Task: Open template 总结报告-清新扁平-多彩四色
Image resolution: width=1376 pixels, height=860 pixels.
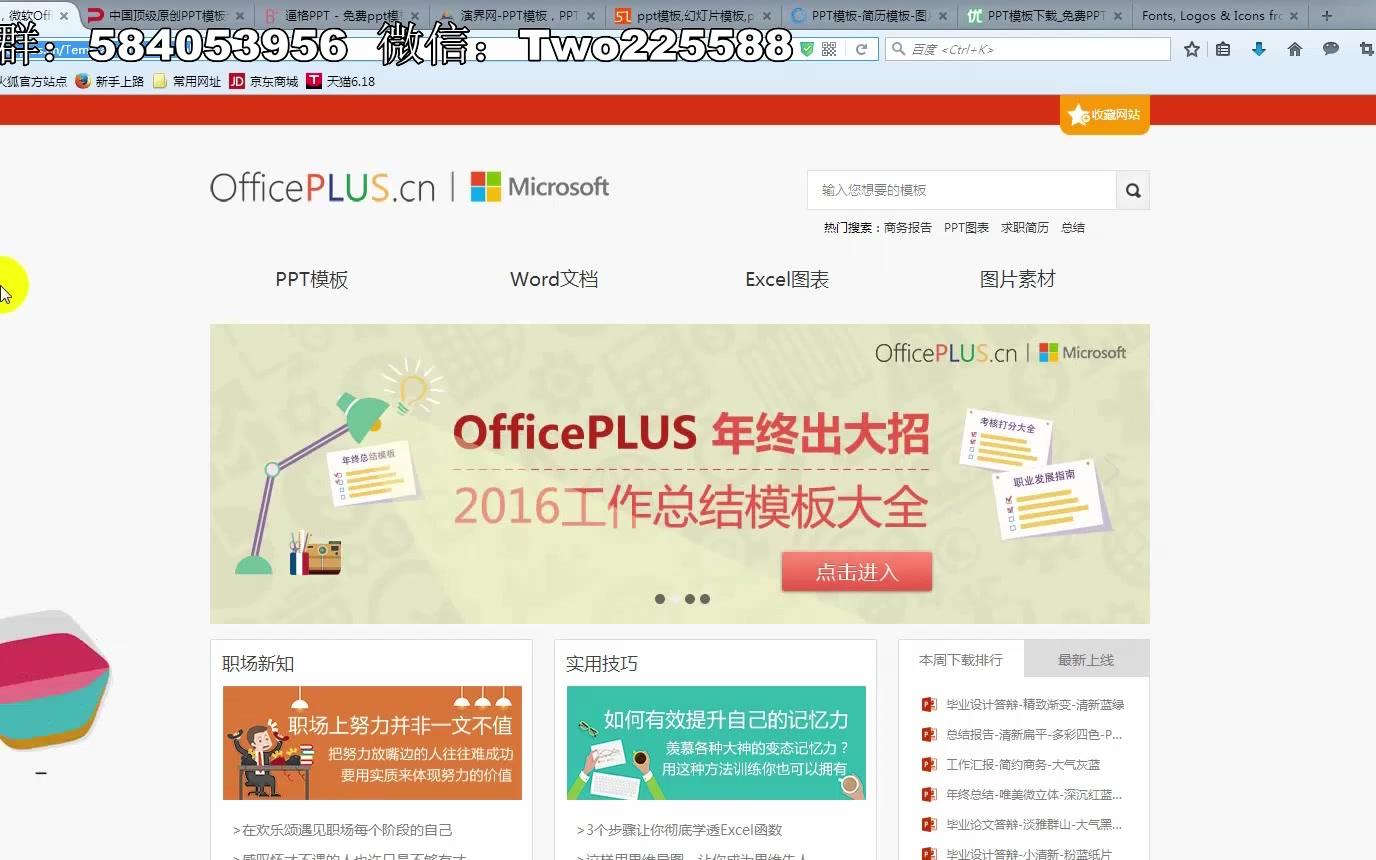Action: [1034, 735]
